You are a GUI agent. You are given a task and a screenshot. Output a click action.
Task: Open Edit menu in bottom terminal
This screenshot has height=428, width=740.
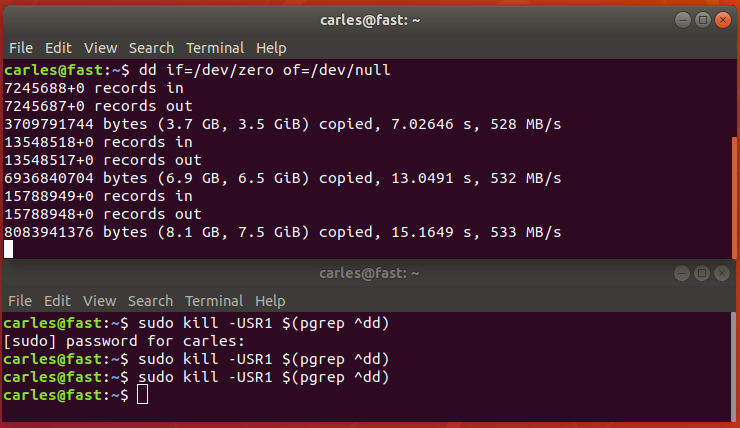[x=57, y=301]
